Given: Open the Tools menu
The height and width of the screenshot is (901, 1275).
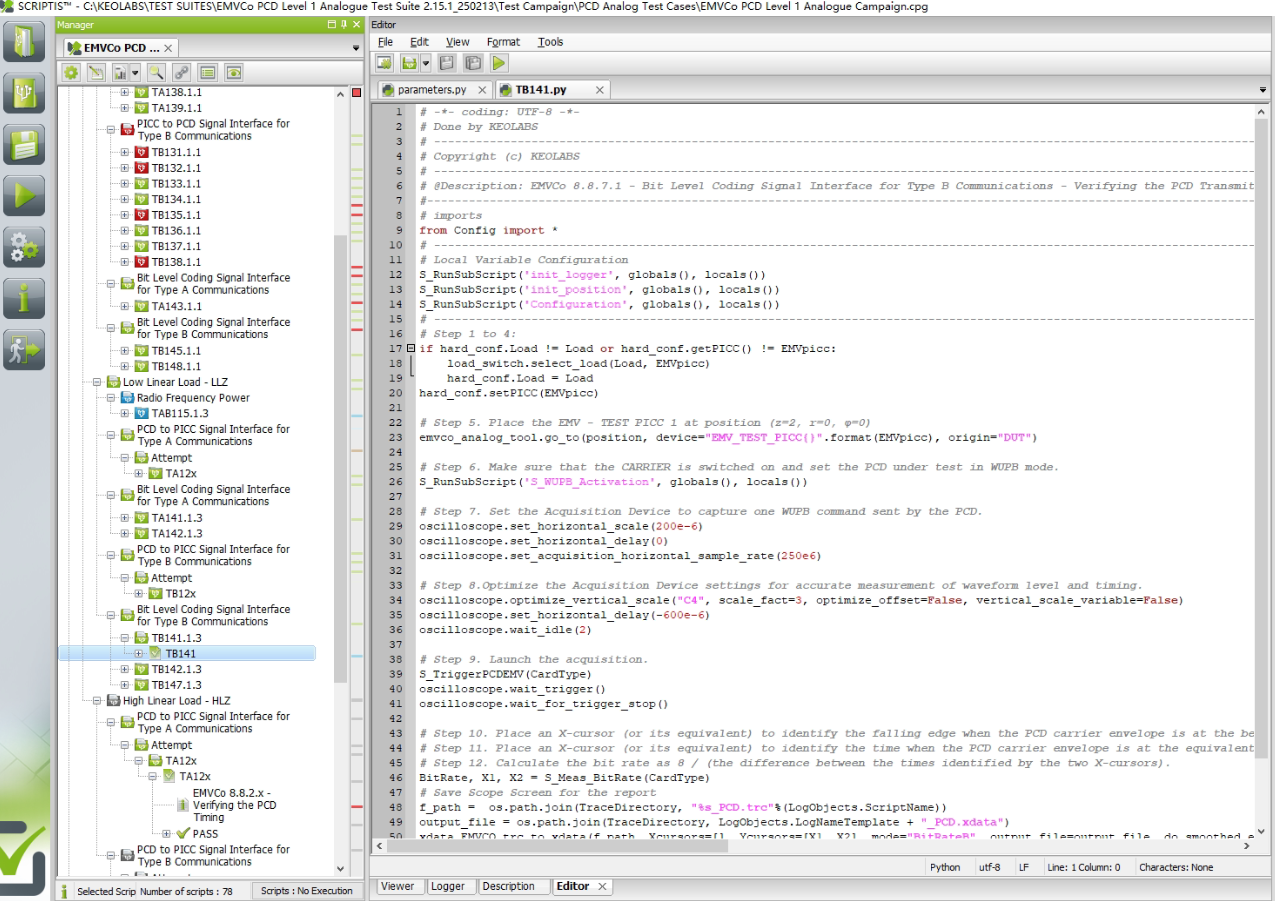Looking at the screenshot, I should (550, 42).
